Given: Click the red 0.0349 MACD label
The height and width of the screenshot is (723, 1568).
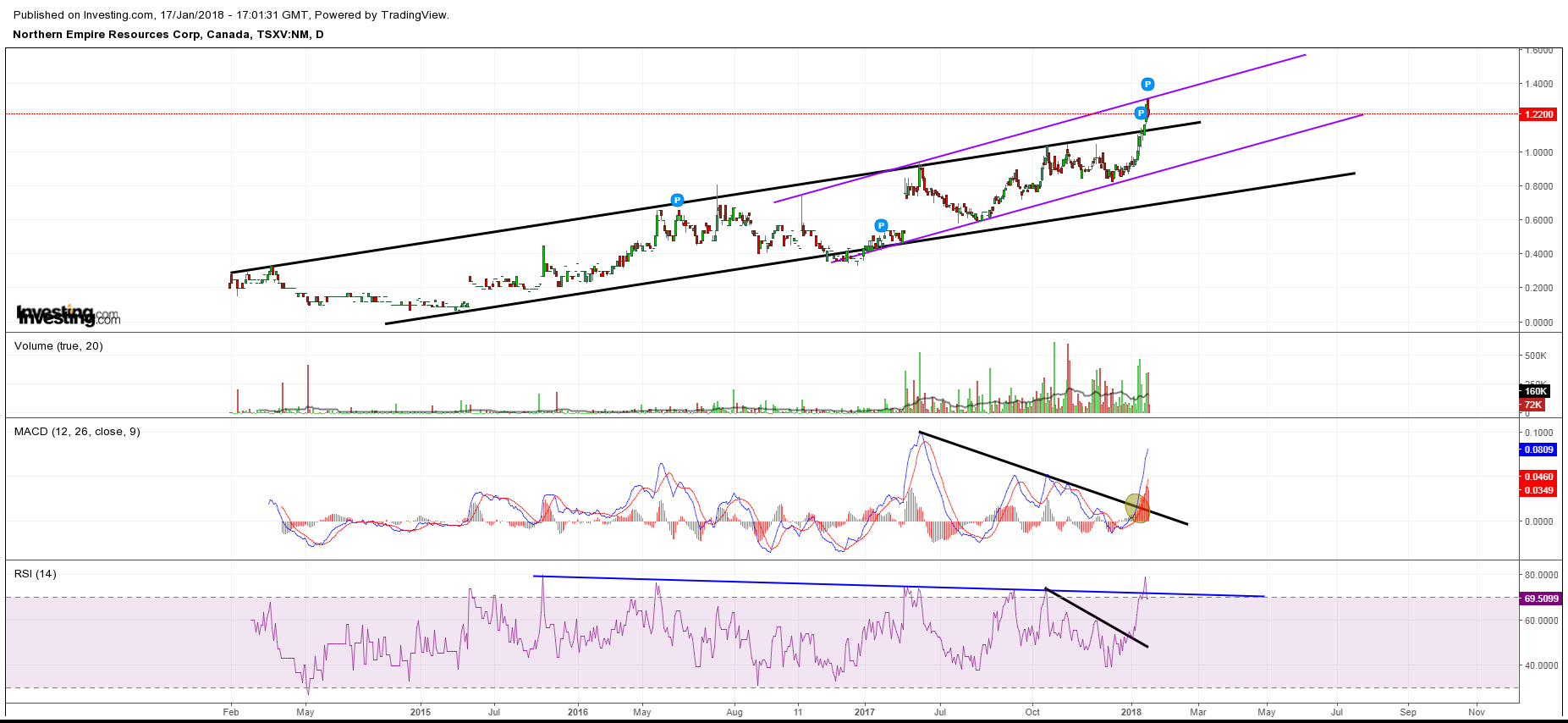Looking at the screenshot, I should click(x=1538, y=490).
